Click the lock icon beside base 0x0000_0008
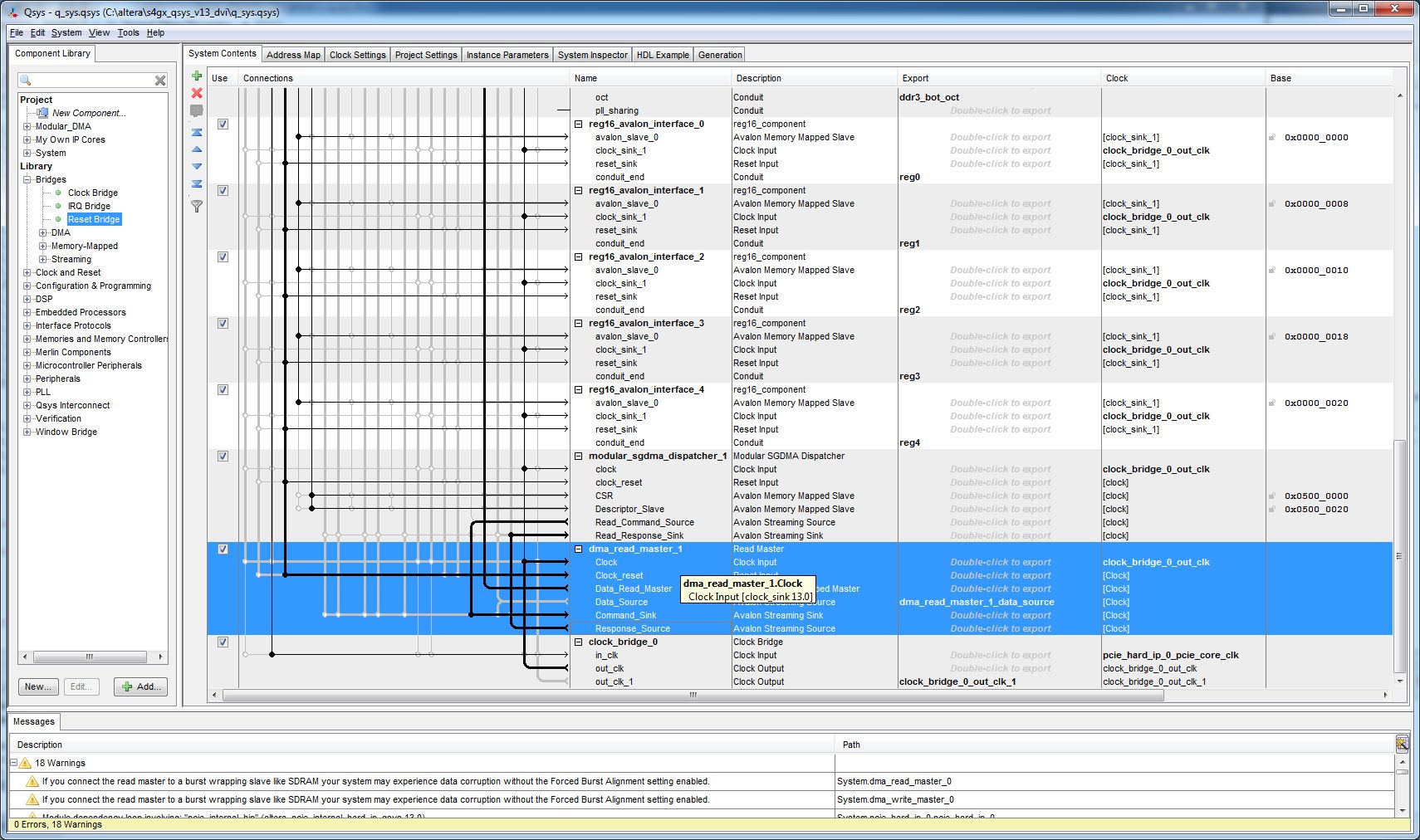Image resolution: width=1420 pixels, height=840 pixels. coord(1272,204)
